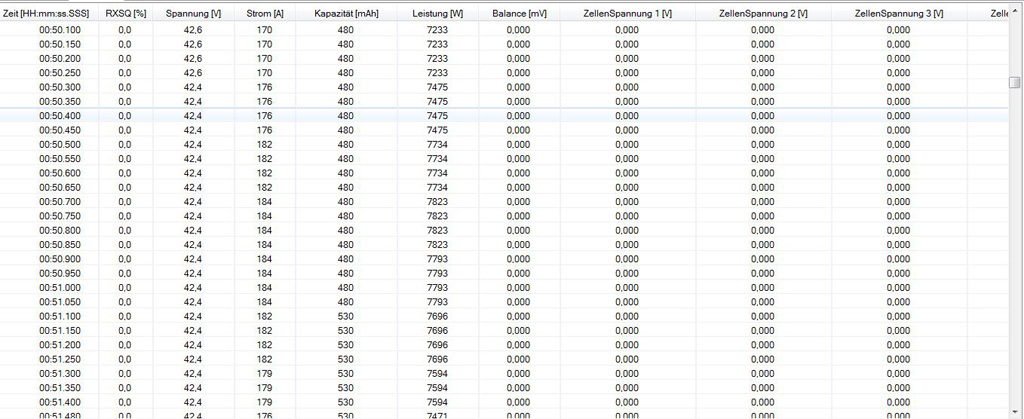
Task: Select the highlighted row at 00:50.400
Action: pyautogui.click(x=60, y=116)
